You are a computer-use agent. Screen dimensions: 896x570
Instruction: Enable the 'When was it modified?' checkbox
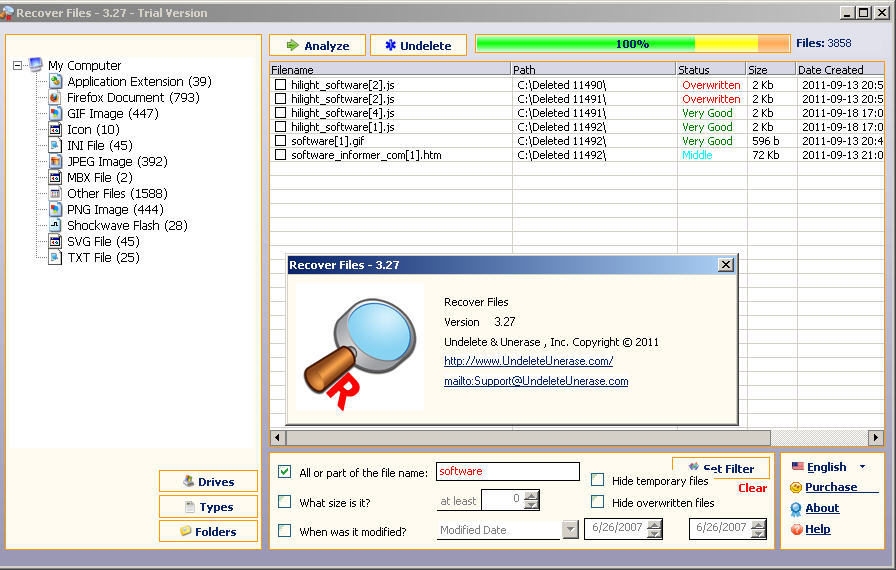click(285, 531)
